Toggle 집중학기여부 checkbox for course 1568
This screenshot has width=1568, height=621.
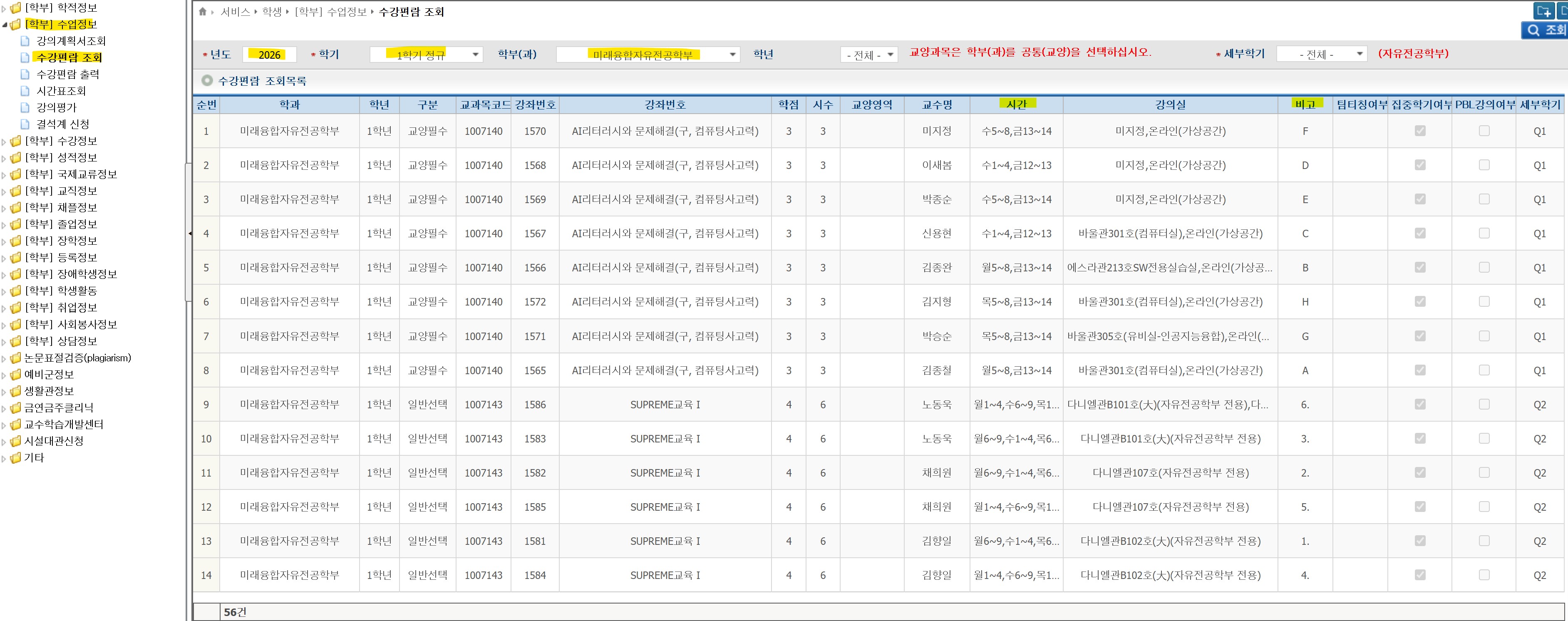pyautogui.click(x=1419, y=165)
